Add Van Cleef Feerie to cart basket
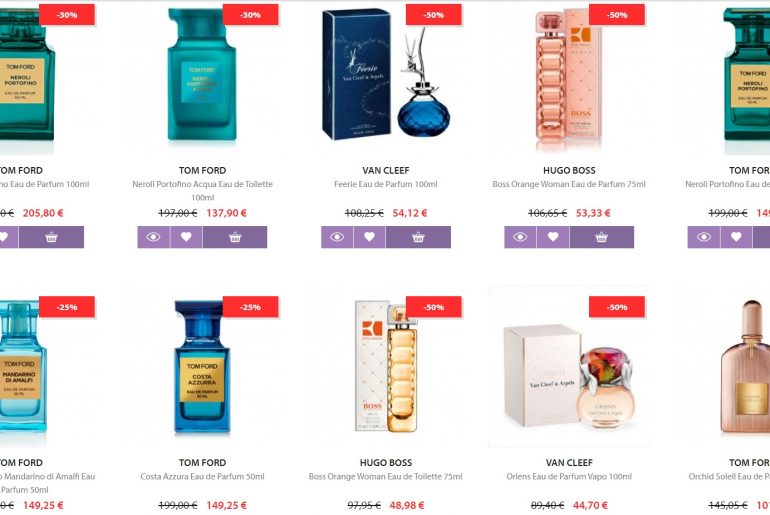Image resolution: width=770 pixels, height=515 pixels. pyautogui.click(x=418, y=237)
